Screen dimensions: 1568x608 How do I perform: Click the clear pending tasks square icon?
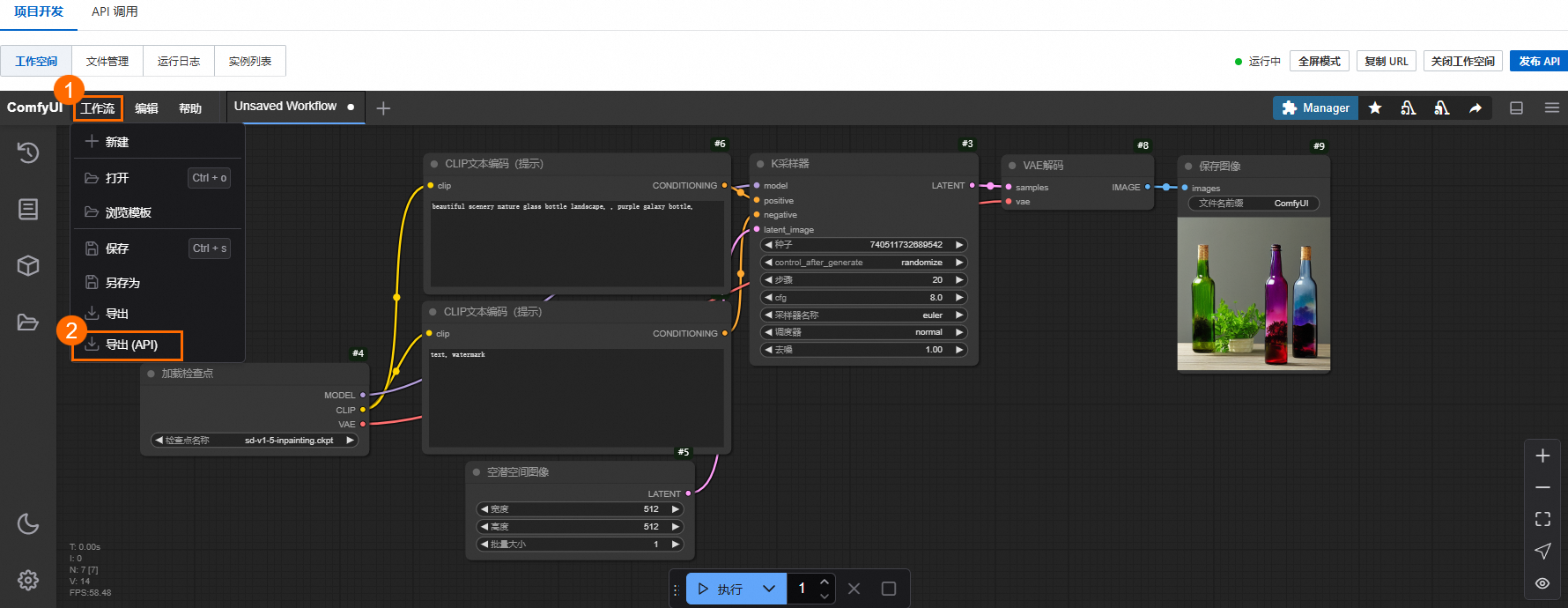click(x=889, y=589)
